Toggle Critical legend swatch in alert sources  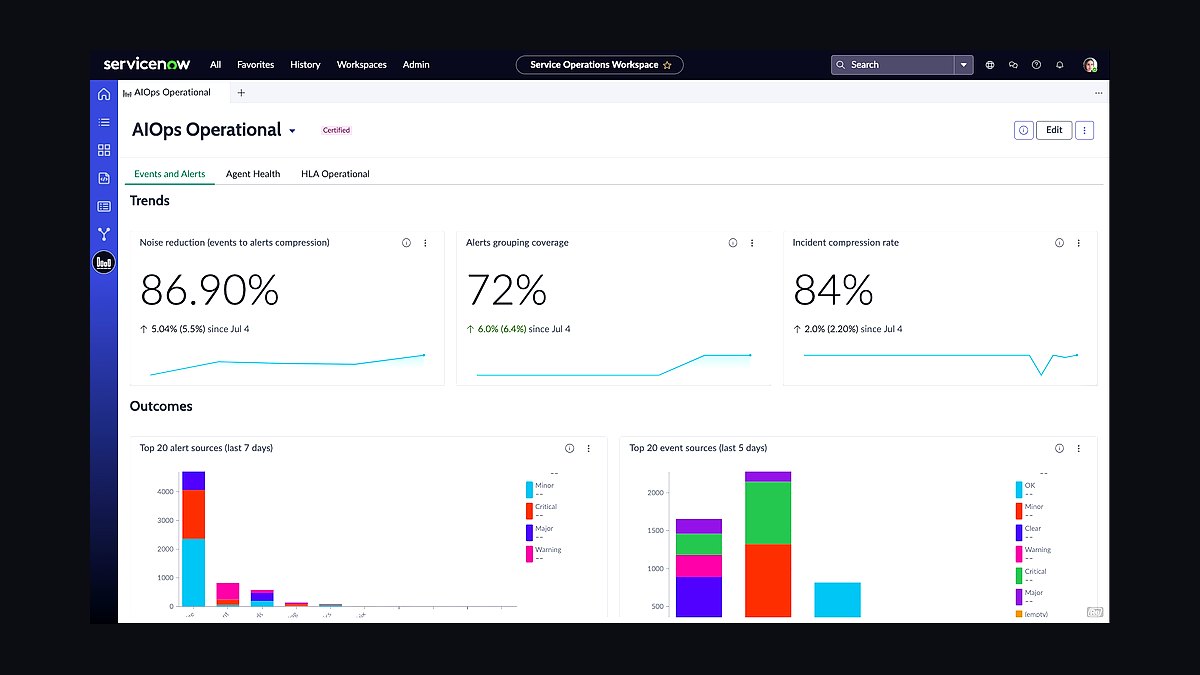(x=529, y=511)
